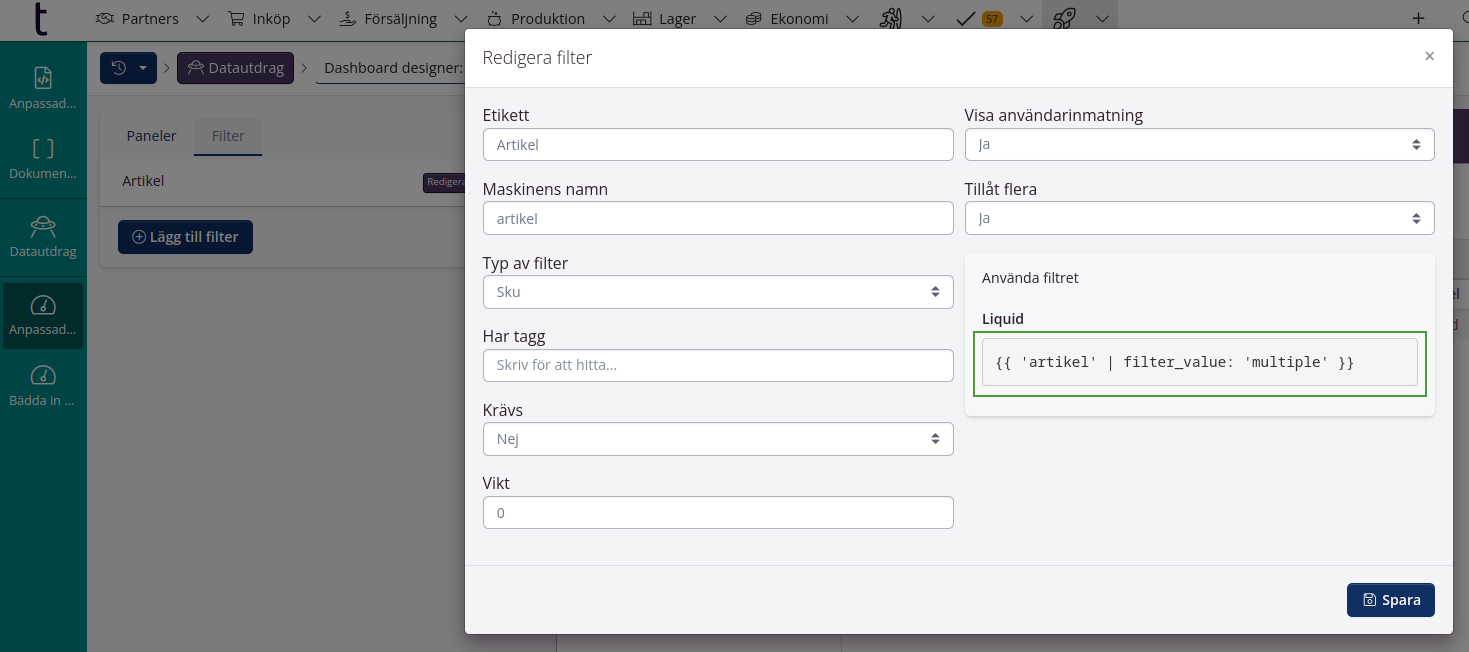Close the Redigera filter dialog
Viewport: 1469px width, 652px height.
click(x=1429, y=57)
